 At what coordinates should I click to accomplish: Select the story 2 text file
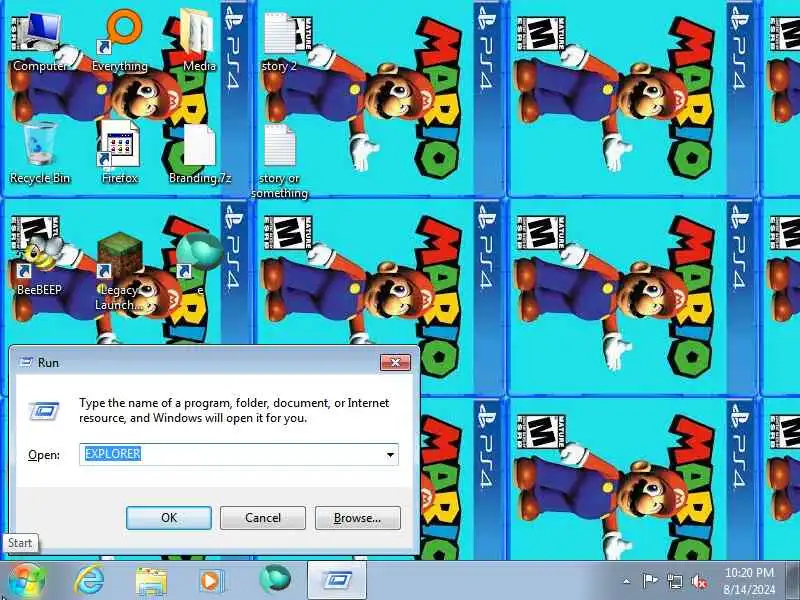[279, 42]
